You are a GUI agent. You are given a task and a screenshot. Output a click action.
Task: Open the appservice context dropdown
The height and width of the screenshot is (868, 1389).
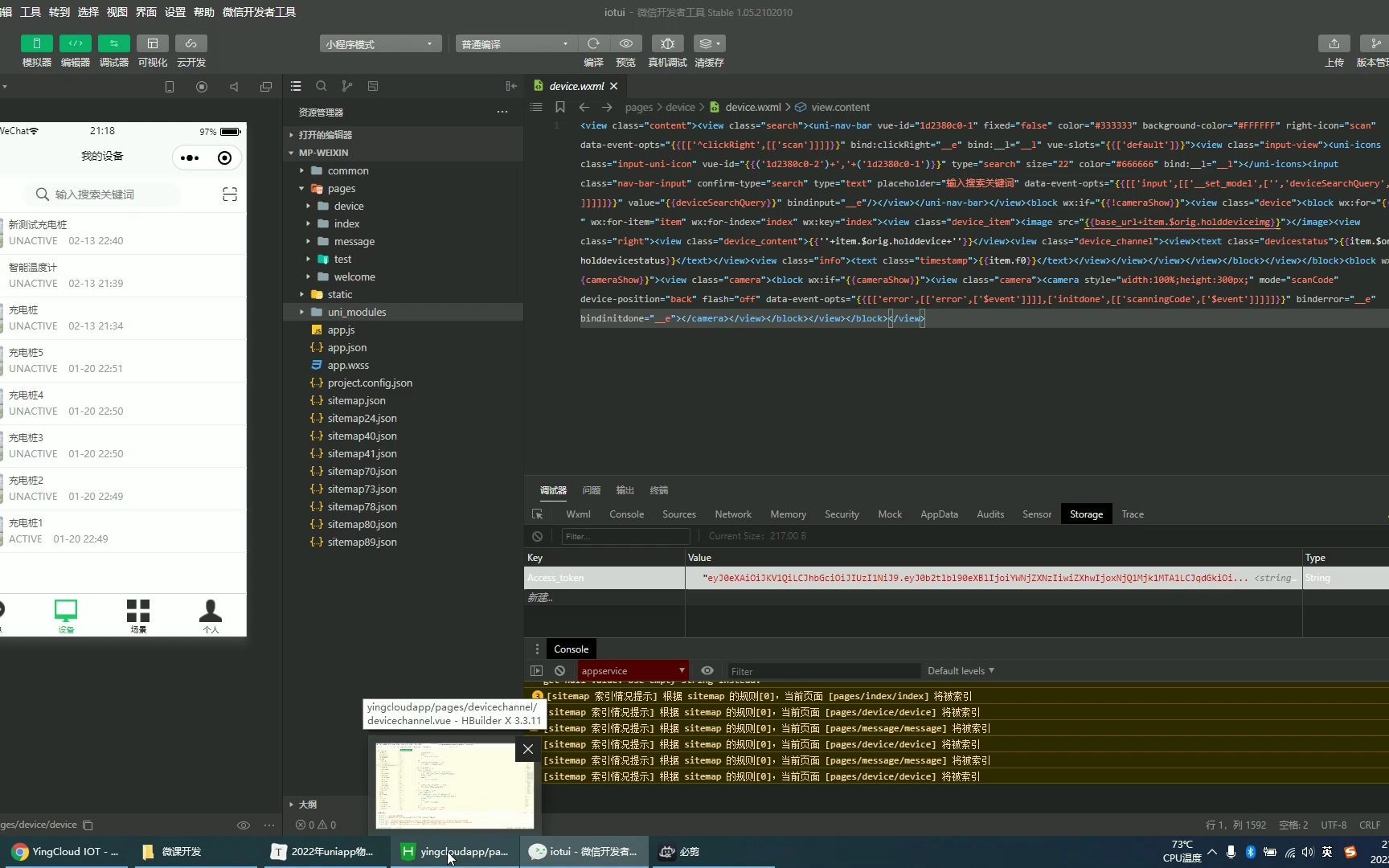pyautogui.click(x=633, y=671)
